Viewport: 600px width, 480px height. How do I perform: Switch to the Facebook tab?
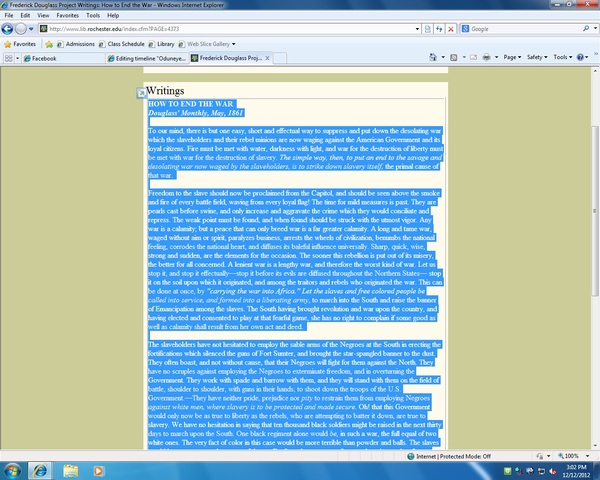63,58
